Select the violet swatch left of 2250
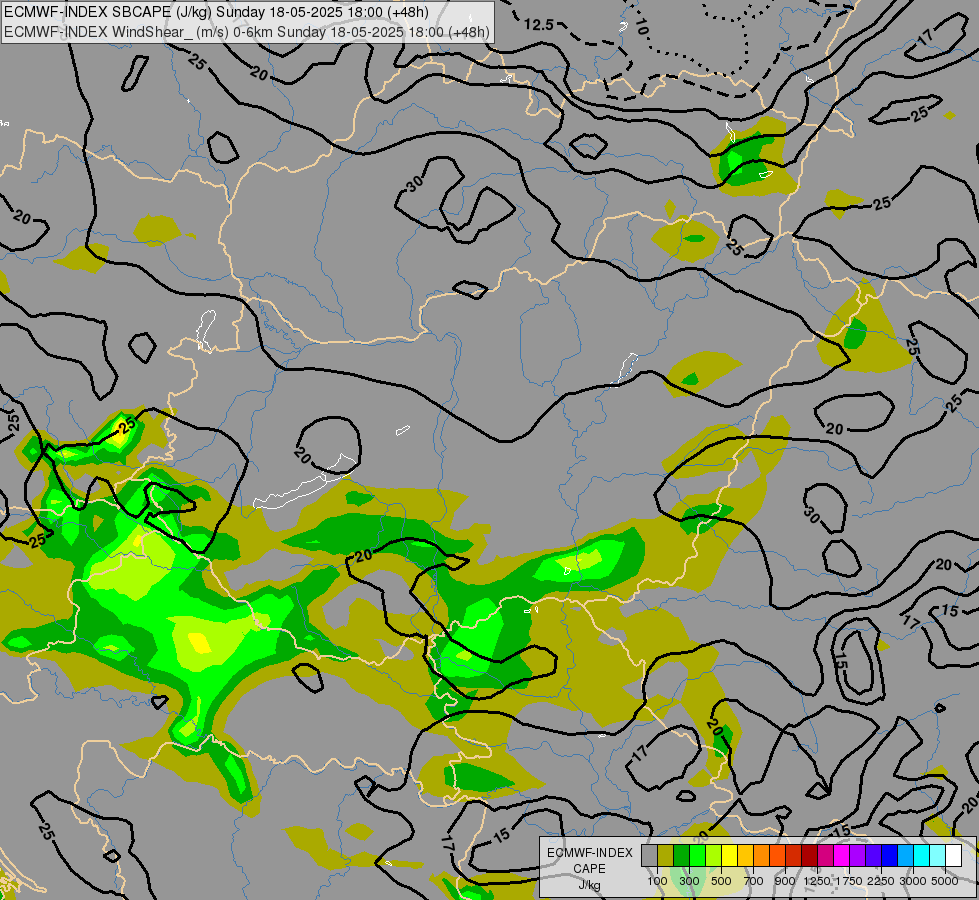This screenshot has width=979, height=900. (x=873, y=856)
